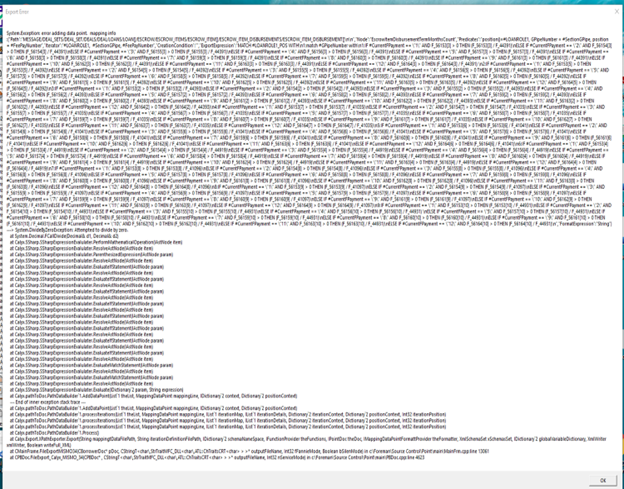Click the 'Export Error' window title
The image size is (624, 489).
(x=17, y=12)
